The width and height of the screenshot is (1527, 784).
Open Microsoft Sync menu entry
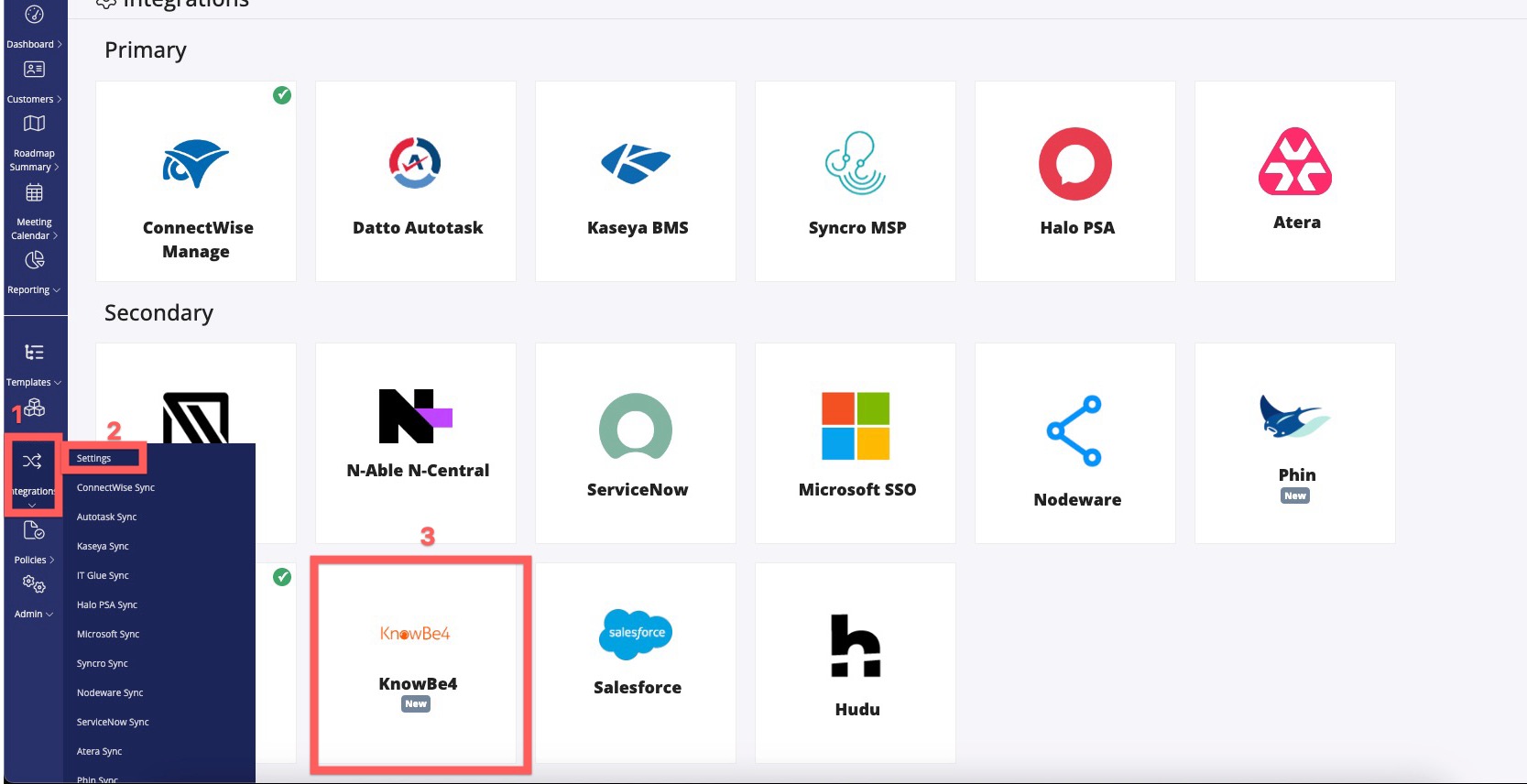[108, 635]
